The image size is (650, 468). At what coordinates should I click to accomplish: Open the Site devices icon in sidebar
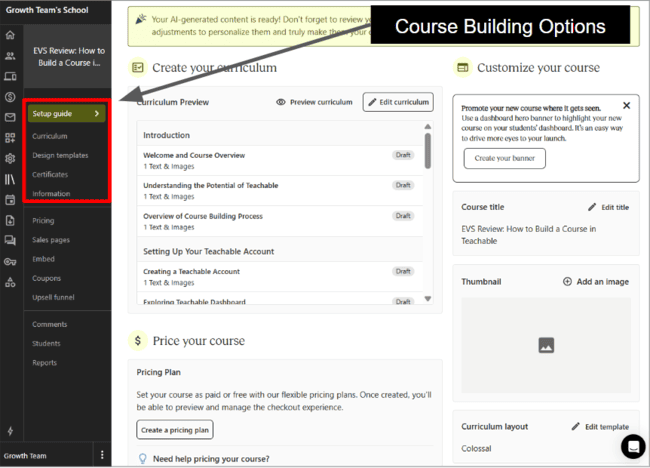click(10, 76)
